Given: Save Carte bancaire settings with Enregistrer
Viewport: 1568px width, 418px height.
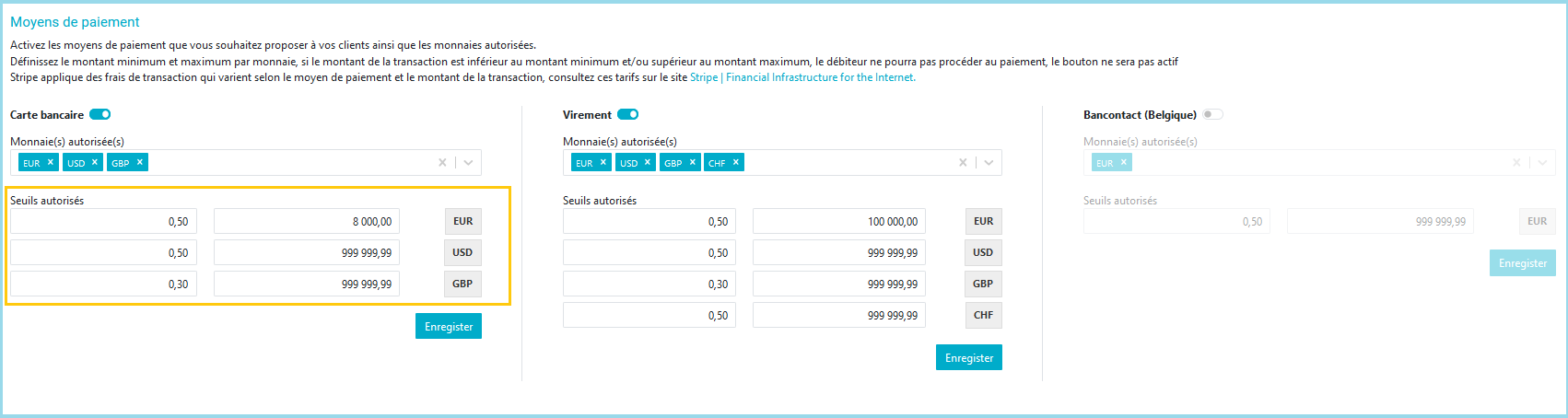Looking at the screenshot, I should coord(449,327).
